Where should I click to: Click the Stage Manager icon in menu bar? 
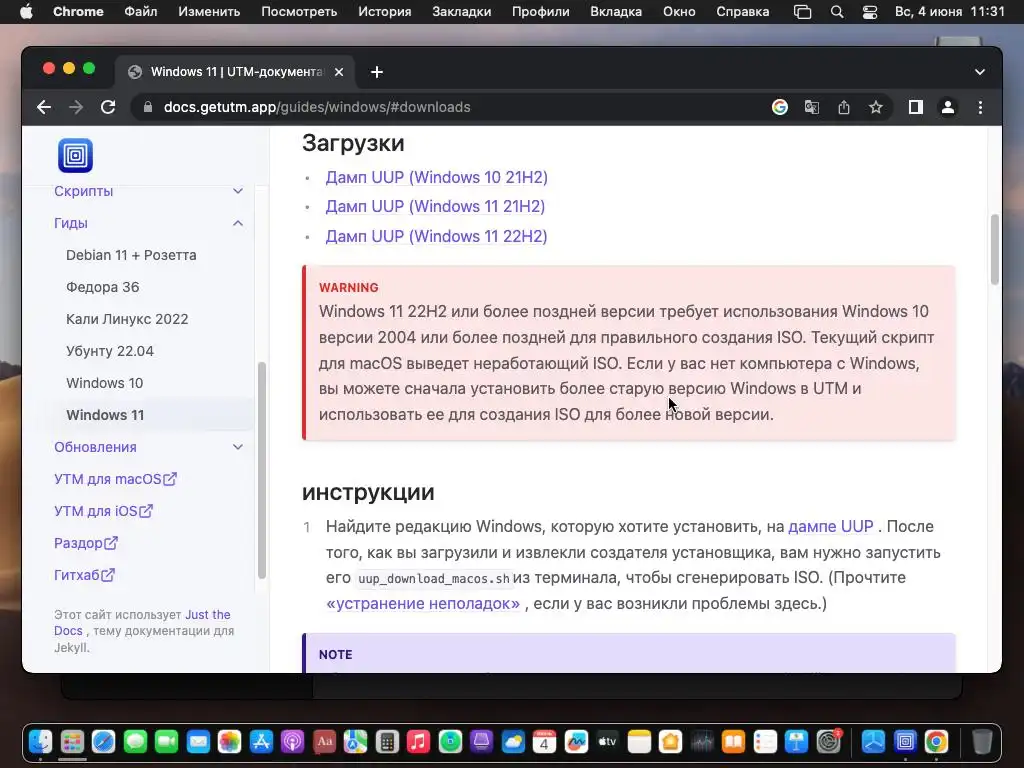[803, 12]
